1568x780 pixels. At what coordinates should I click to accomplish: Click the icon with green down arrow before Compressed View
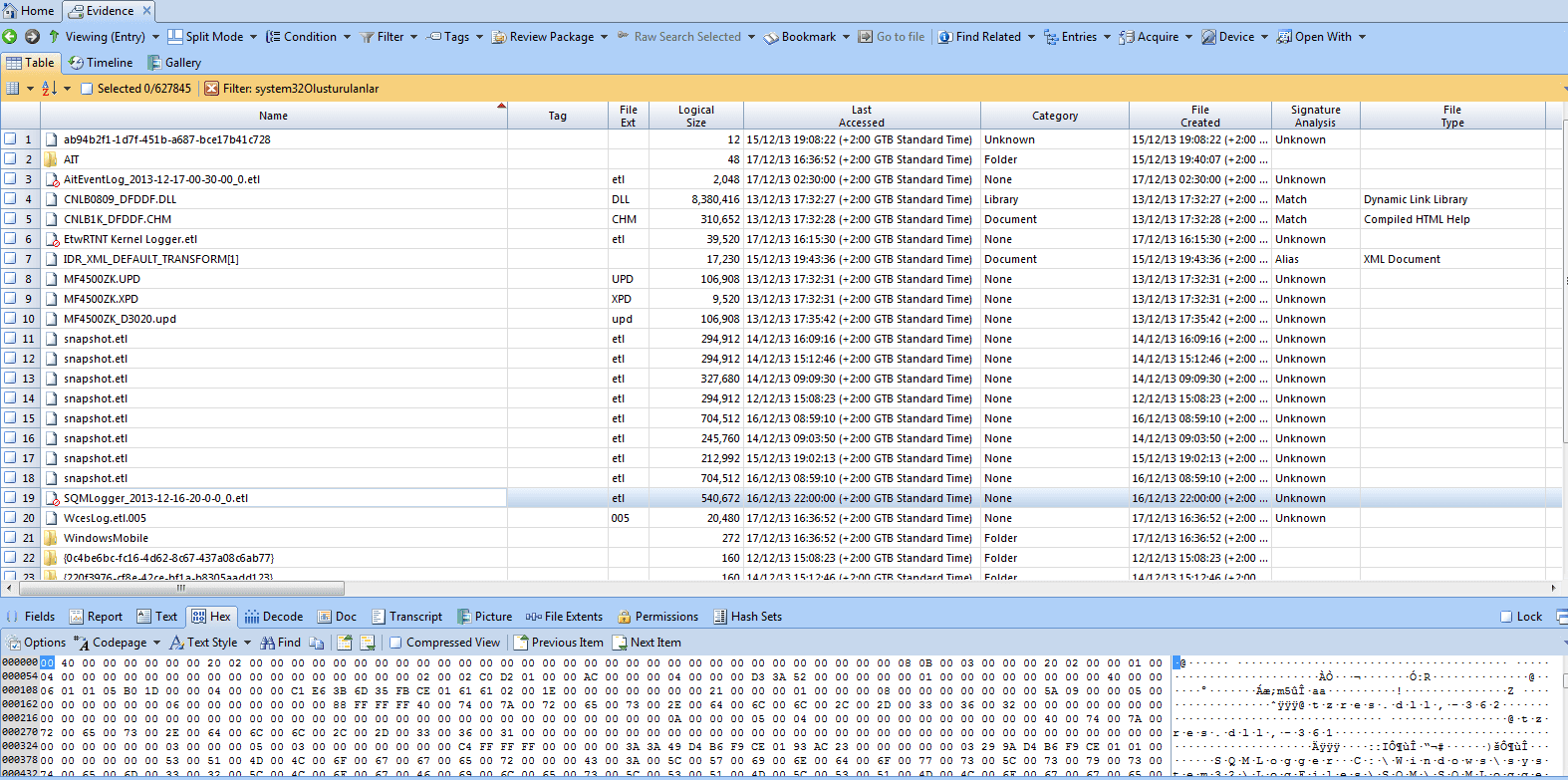pos(367,643)
